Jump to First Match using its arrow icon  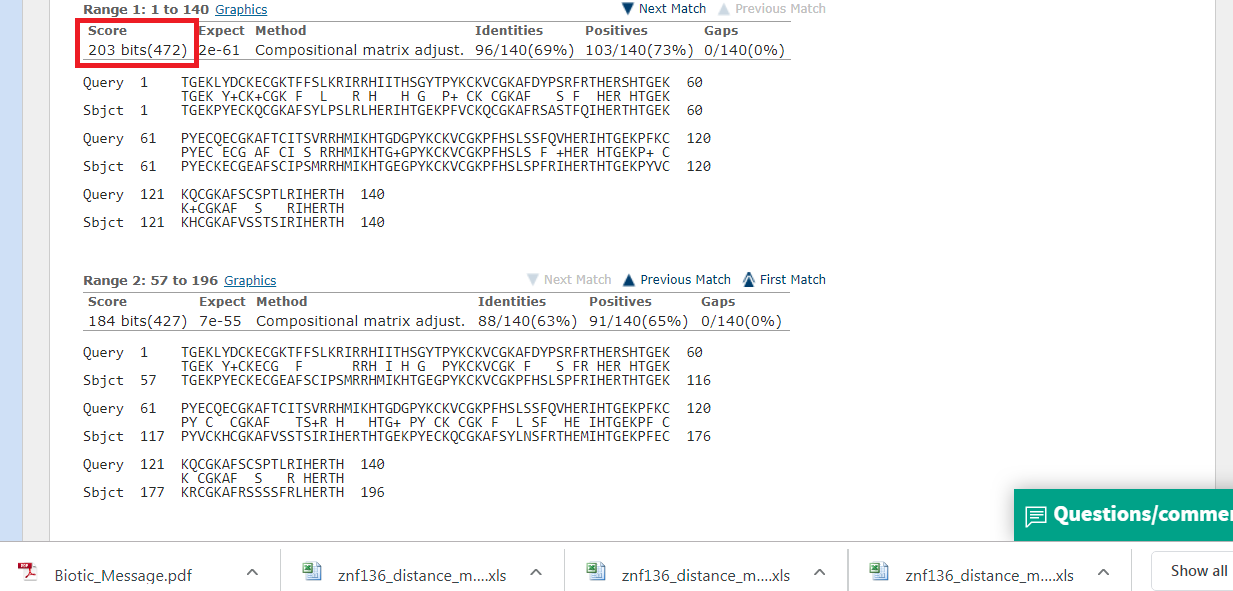(x=748, y=280)
